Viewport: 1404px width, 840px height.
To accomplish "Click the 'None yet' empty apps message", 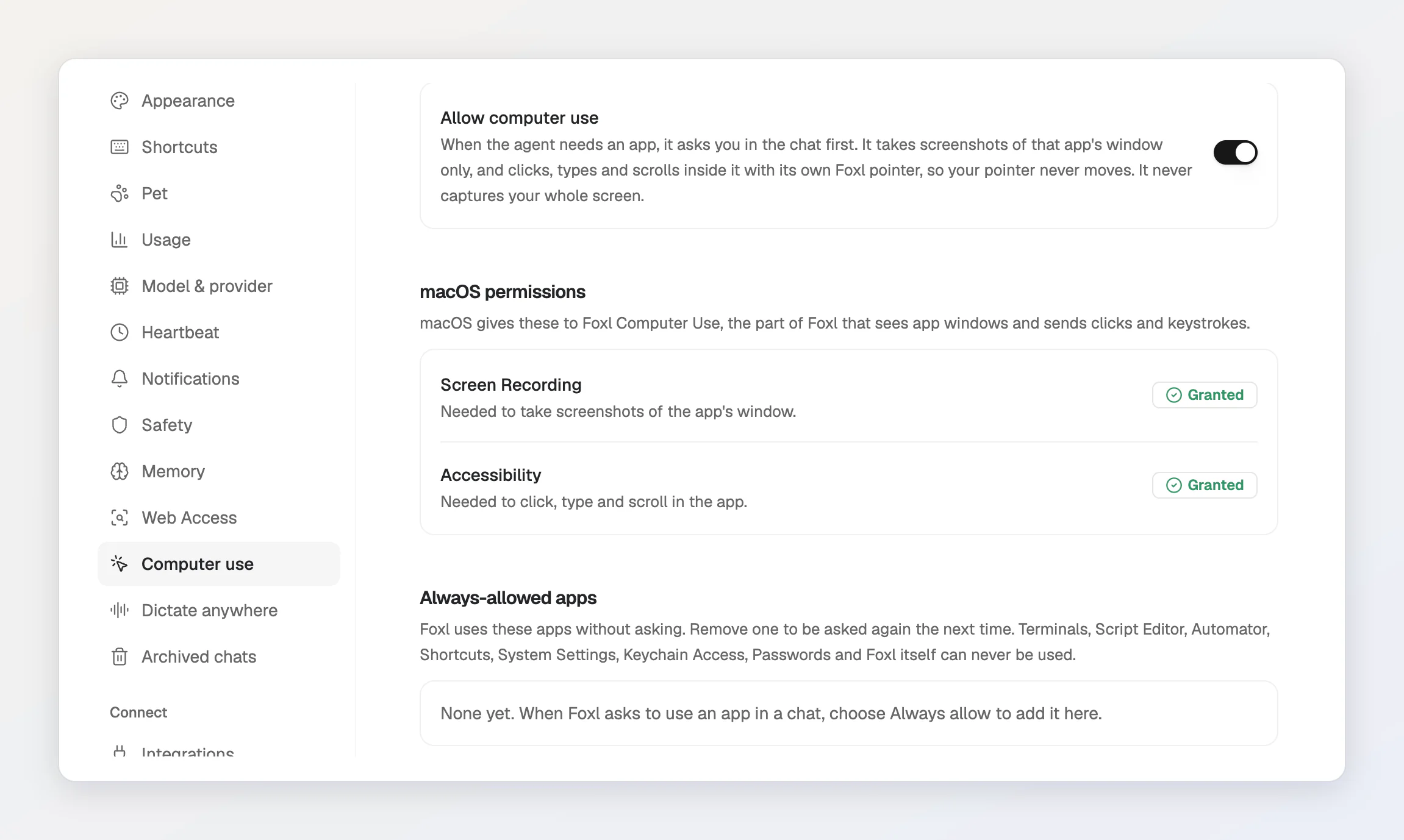I will 772,713.
